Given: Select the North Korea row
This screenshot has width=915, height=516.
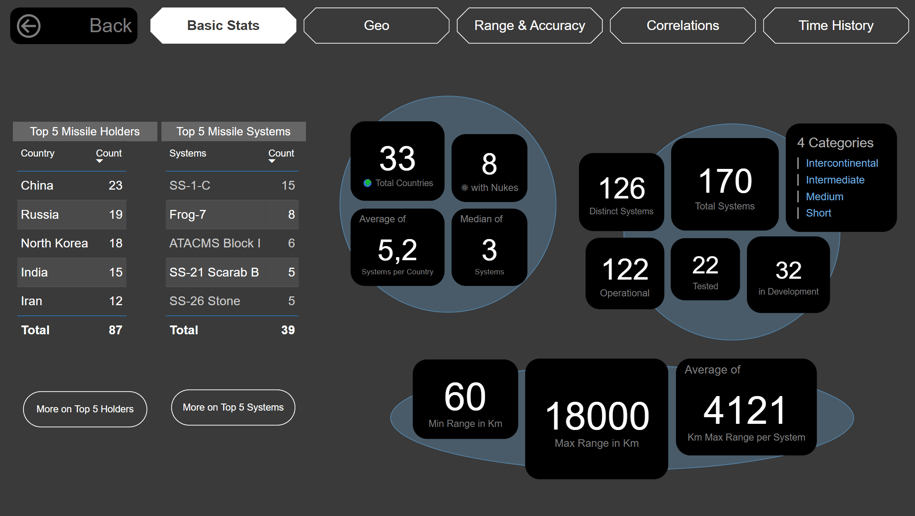Looking at the screenshot, I should pyautogui.click(x=72, y=243).
